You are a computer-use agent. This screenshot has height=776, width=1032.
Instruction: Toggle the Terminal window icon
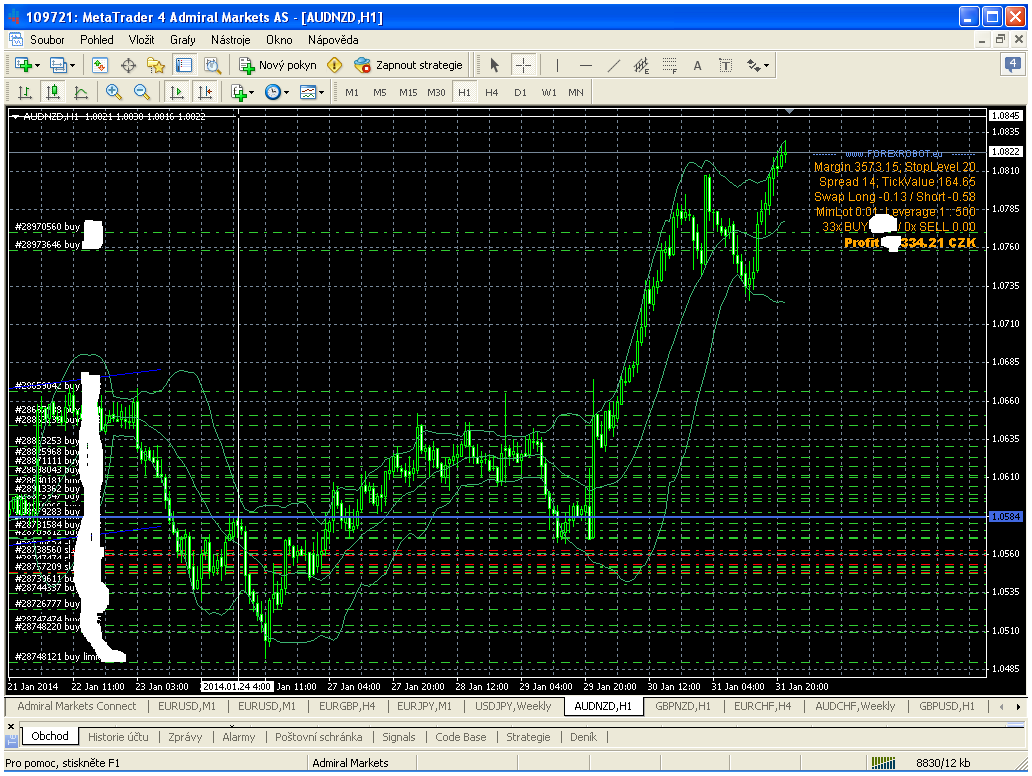click(184, 65)
